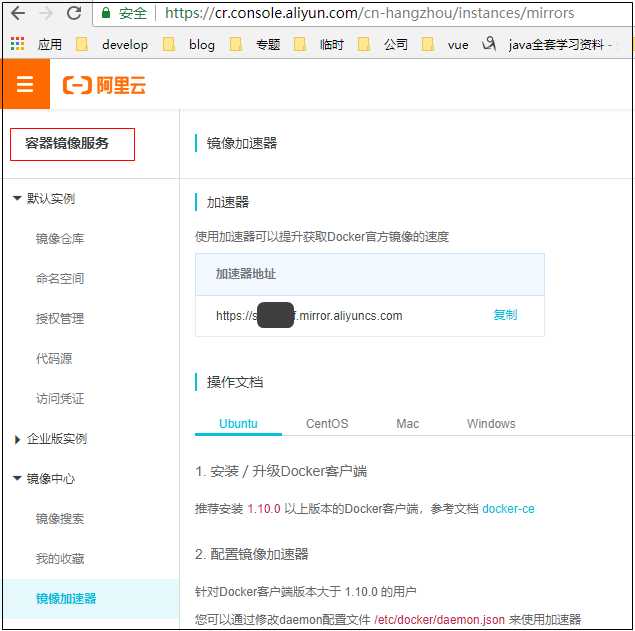Open 镜像搜索 in the sidebar
This screenshot has width=635, height=631.
60,518
